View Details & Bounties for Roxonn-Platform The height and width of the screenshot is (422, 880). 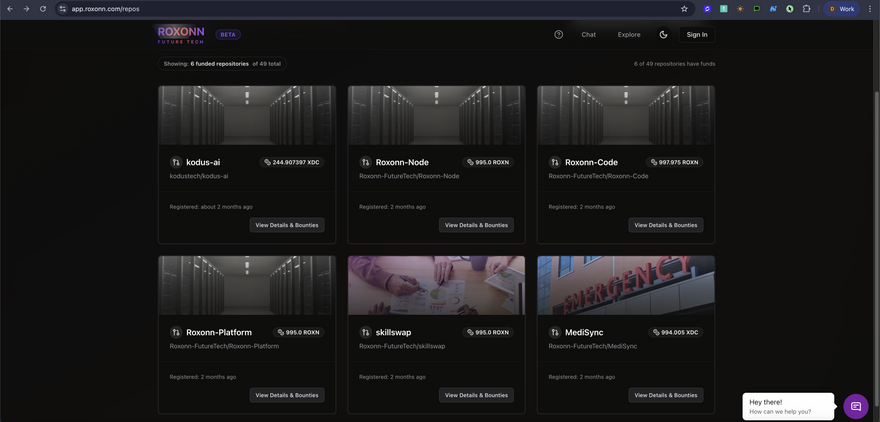pyautogui.click(x=287, y=395)
